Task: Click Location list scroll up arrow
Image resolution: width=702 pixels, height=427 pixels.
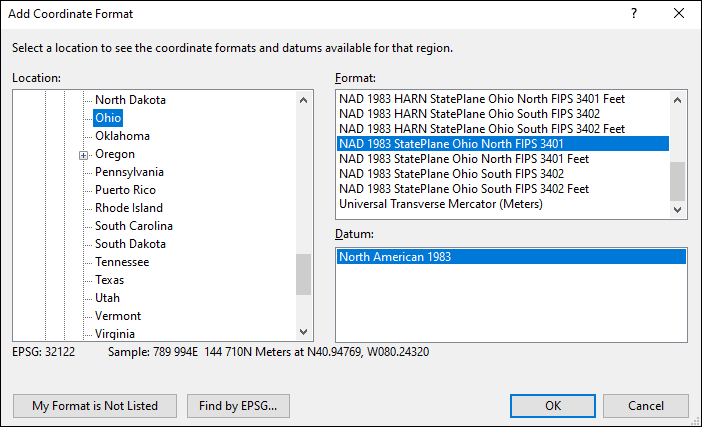Action: coord(304,100)
